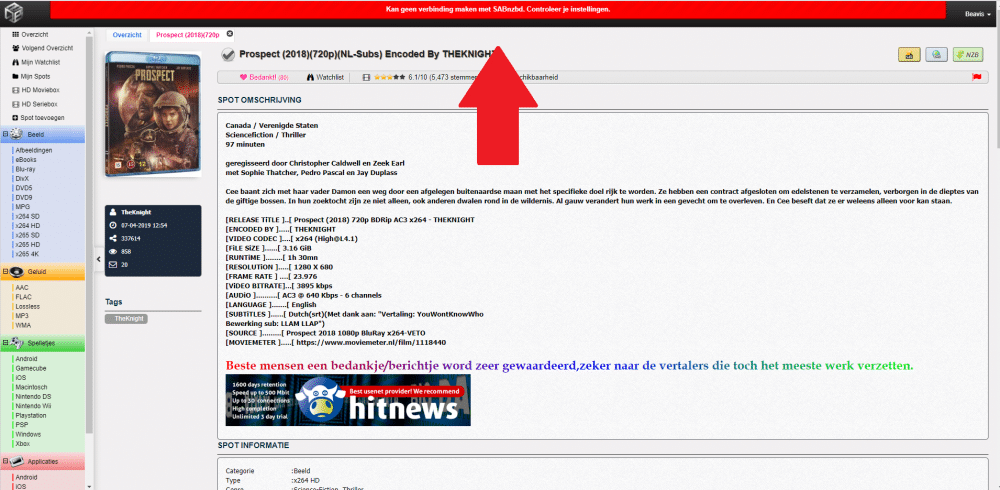Select the DivX filter
The height and width of the screenshot is (490, 1000).
(22, 179)
